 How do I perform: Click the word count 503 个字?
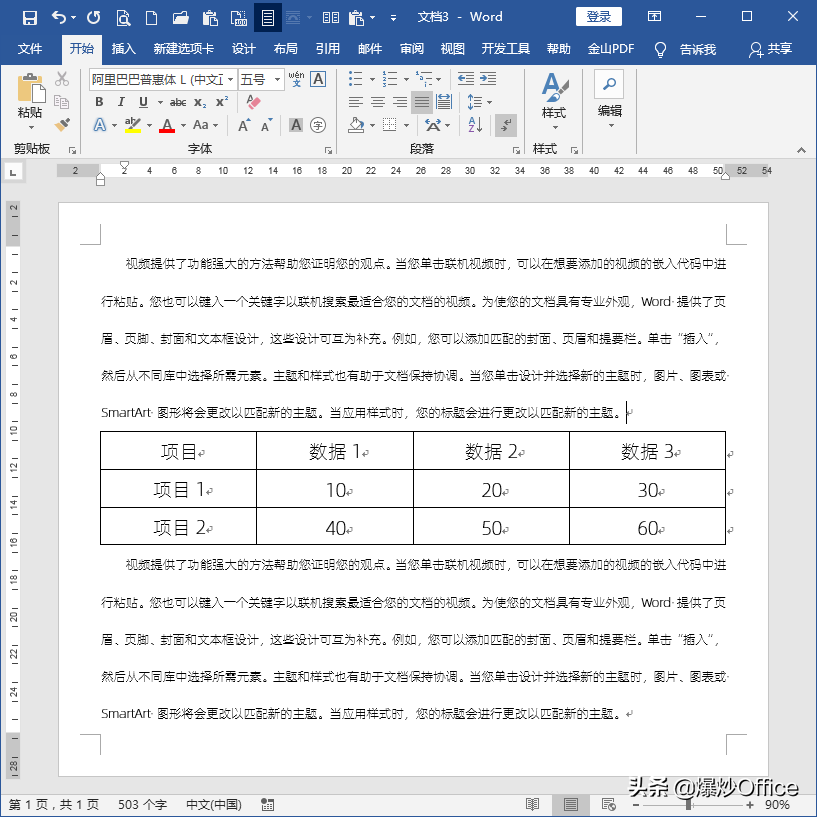pyautogui.click(x=142, y=804)
